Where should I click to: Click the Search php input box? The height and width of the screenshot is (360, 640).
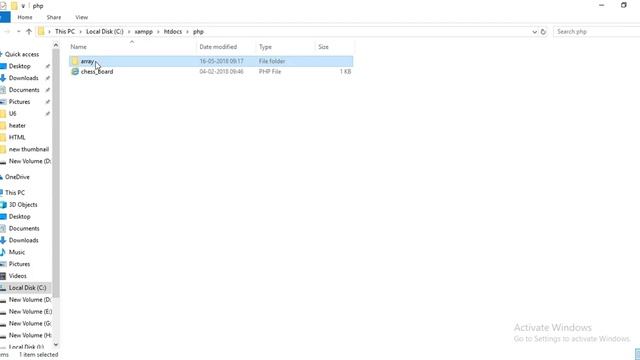point(596,31)
